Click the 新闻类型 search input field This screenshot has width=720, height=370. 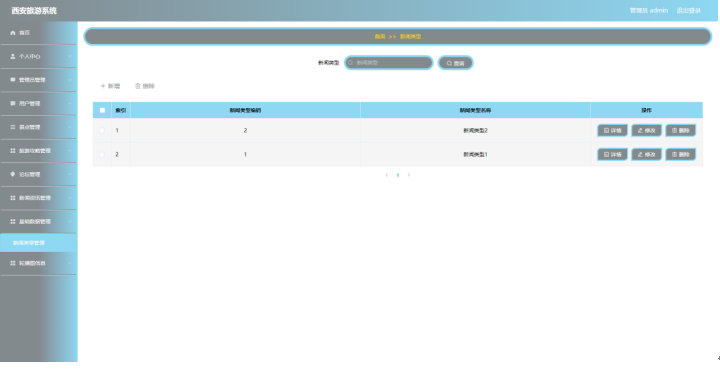click(388, 62)
